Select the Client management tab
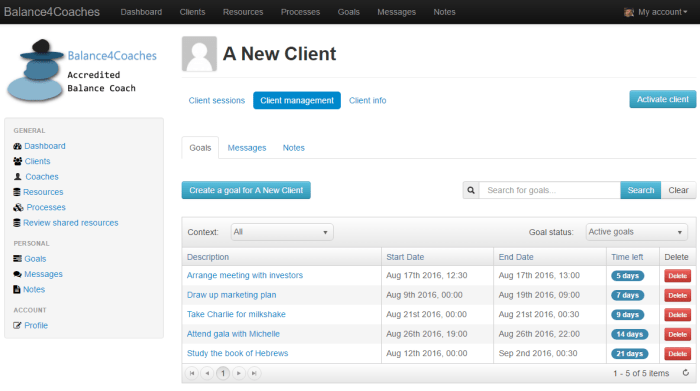The image size is (700, 391). [x=297, y=100]
